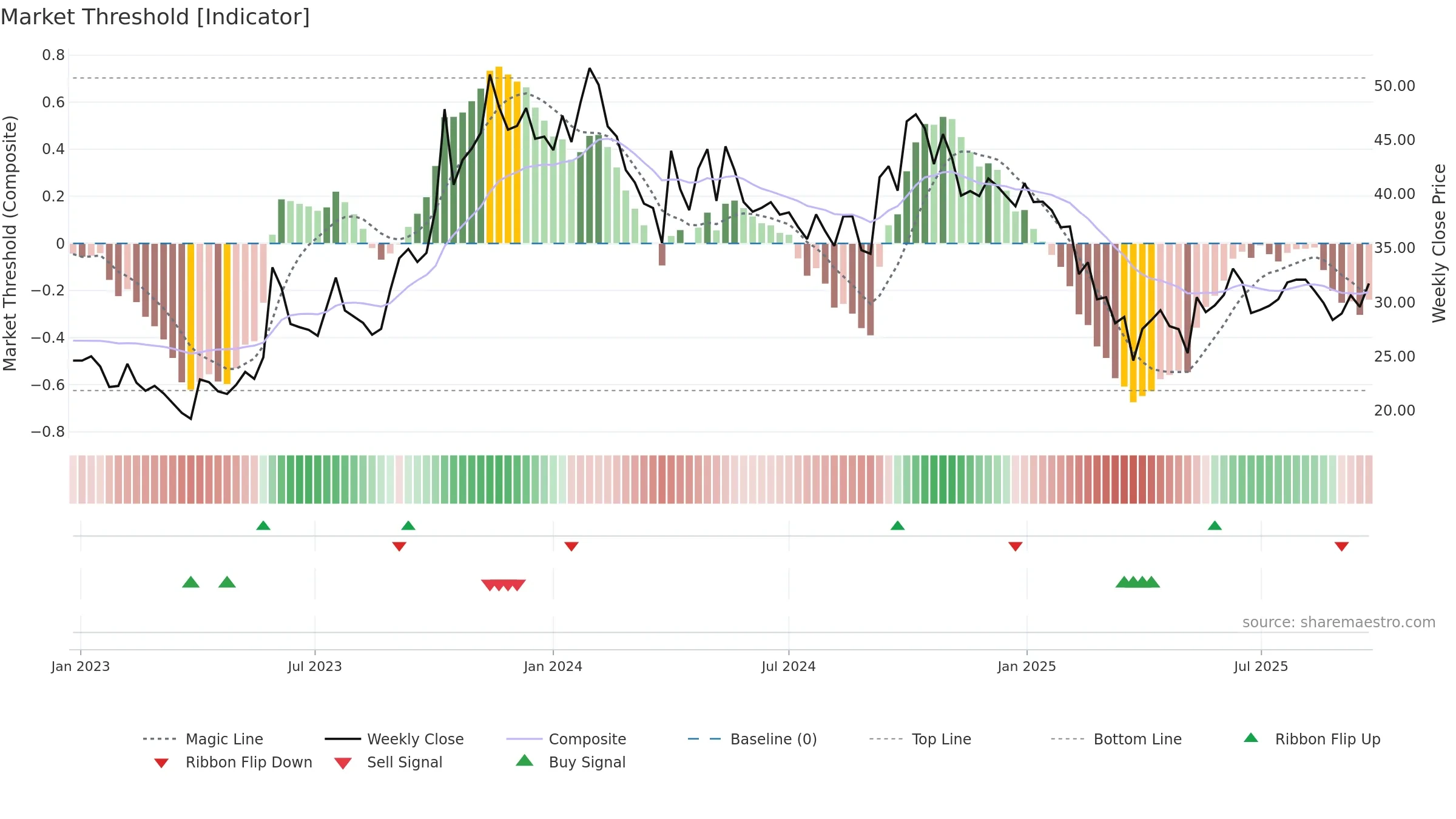Click the source: sharemaestro.com text
This screenshot has width=1456, height=819.
point(1339,622)
